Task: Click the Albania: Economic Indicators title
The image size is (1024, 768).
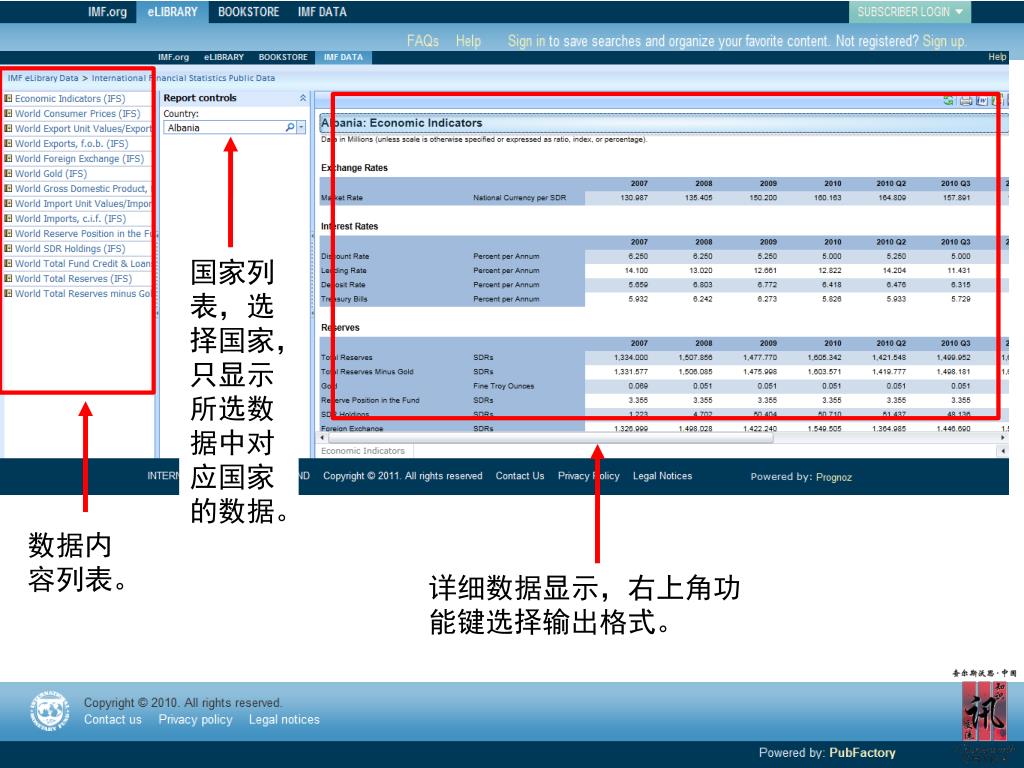Action: pos(402,123)
